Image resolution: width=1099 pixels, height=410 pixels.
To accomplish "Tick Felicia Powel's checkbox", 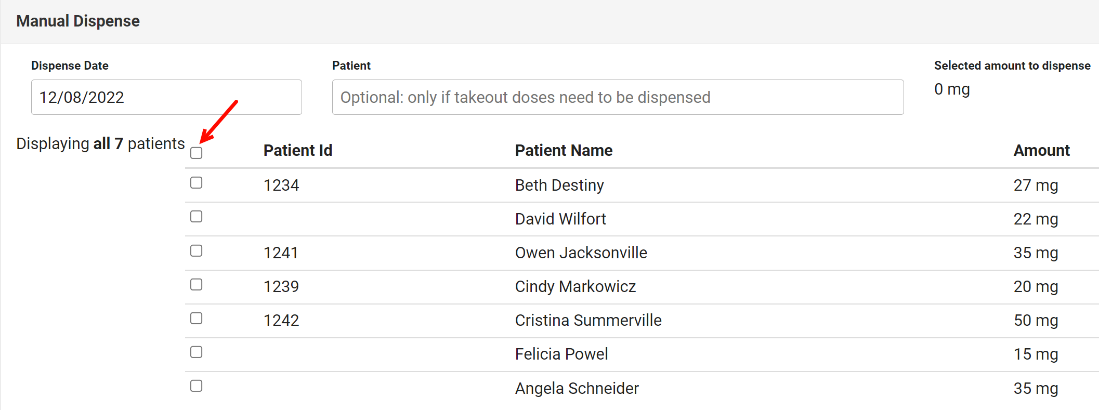I will [196, 352].
